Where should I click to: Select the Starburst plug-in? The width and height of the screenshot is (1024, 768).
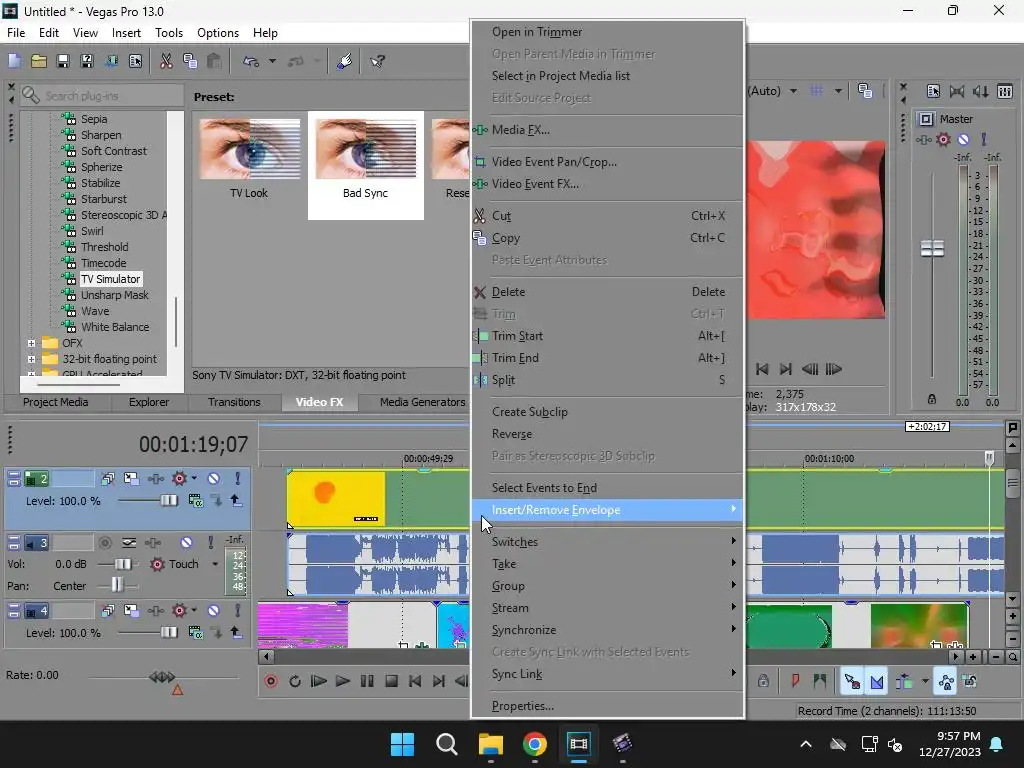click(103, 199)
